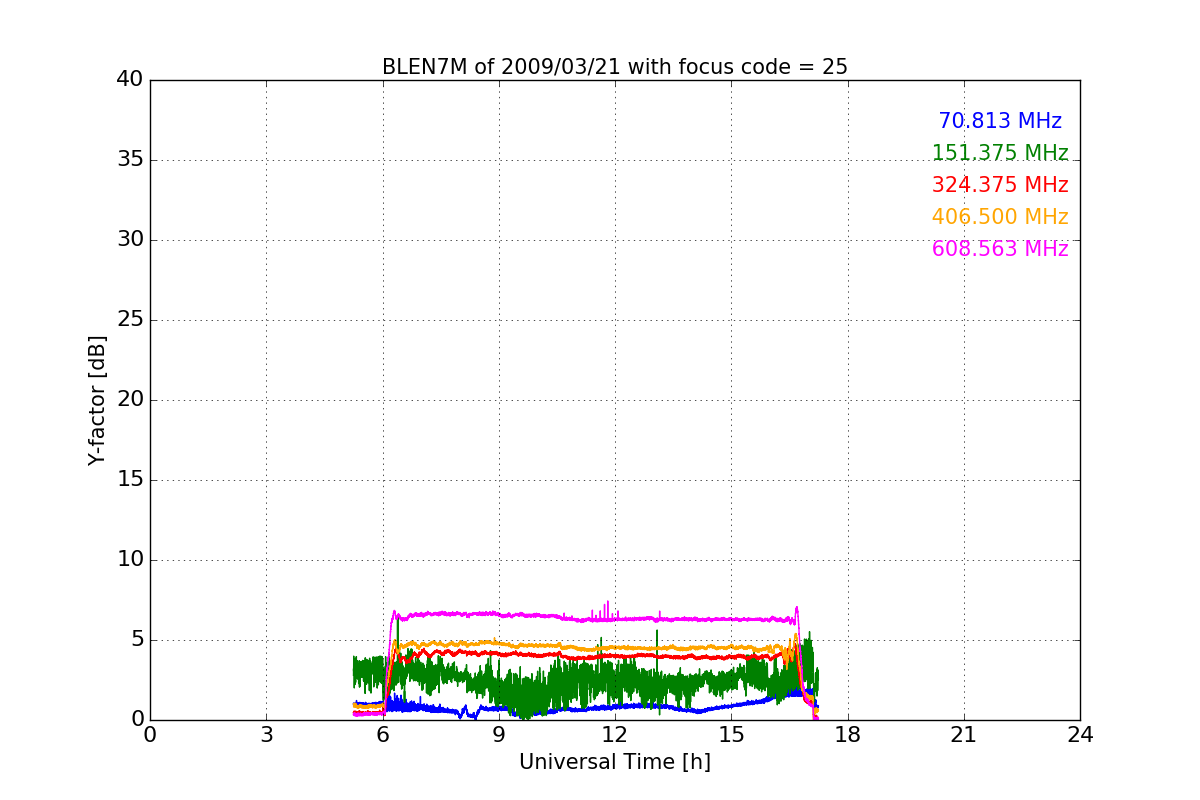Image resolution: width=1200 pixels, height=800 pixels.
Task: Click the y-axis tick label 15
Action: click(130, 480)
